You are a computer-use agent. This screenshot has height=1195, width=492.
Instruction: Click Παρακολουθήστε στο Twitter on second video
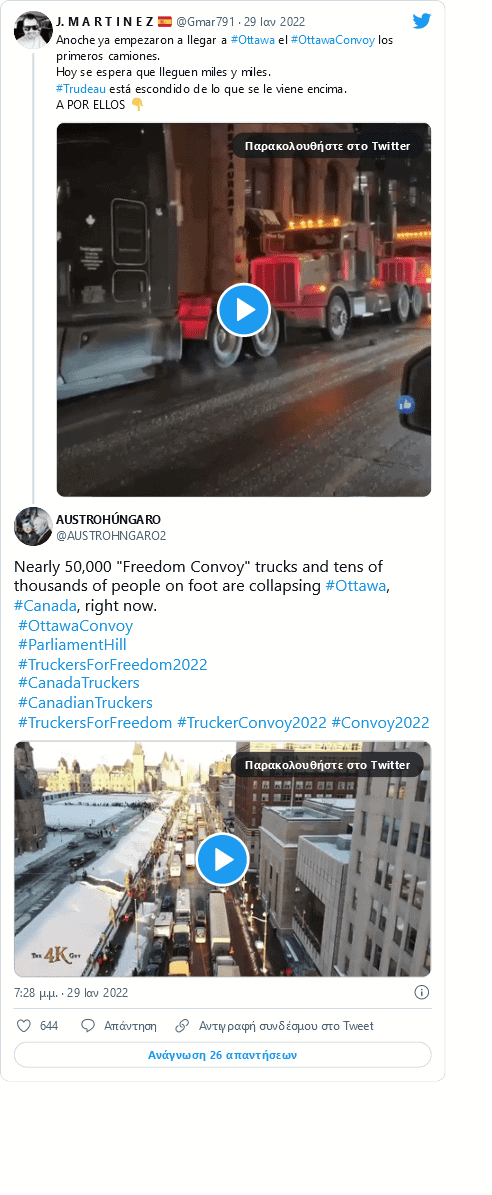point(327,765)
